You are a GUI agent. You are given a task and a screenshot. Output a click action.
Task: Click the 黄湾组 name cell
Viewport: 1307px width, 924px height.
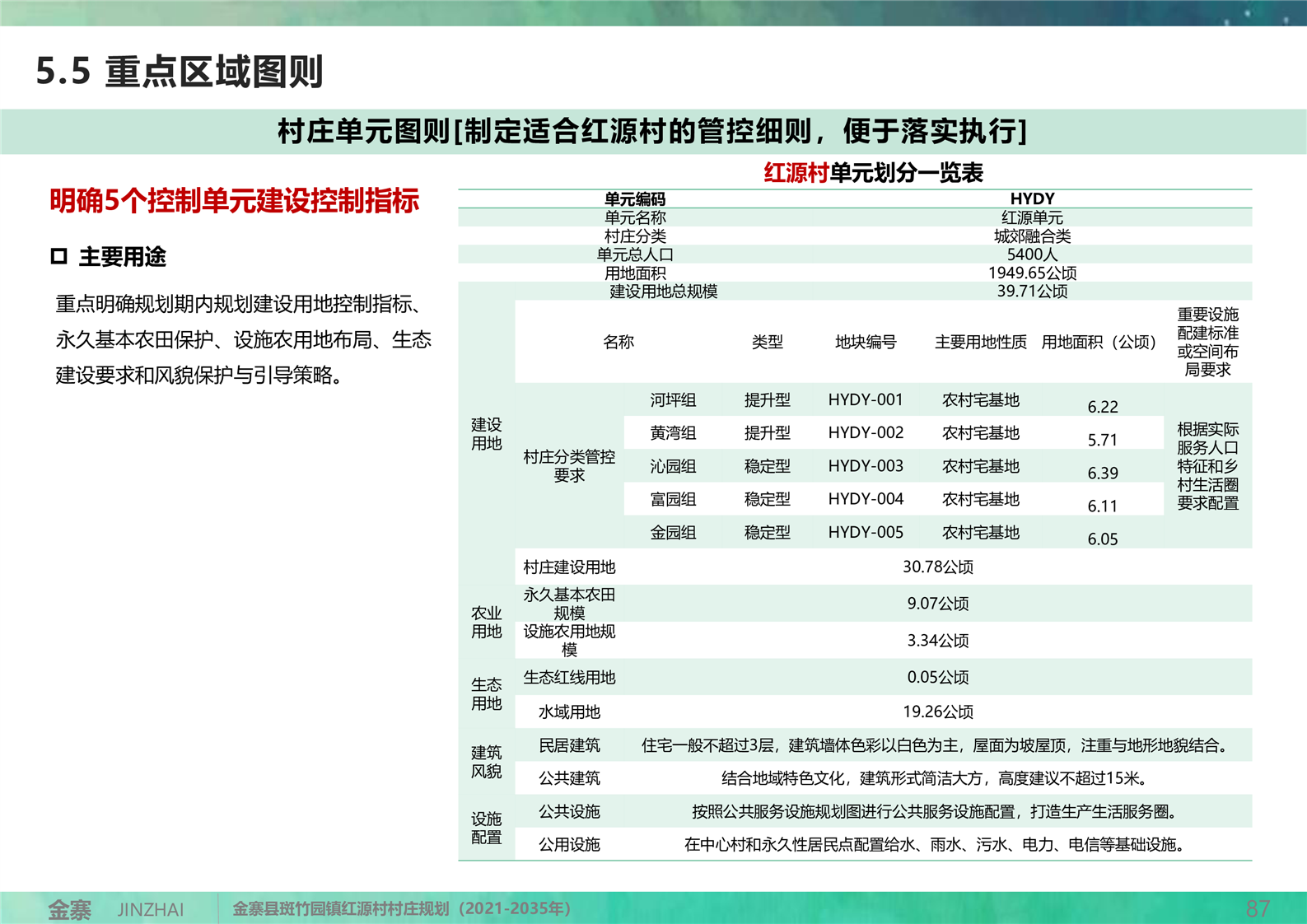point(673,433)
